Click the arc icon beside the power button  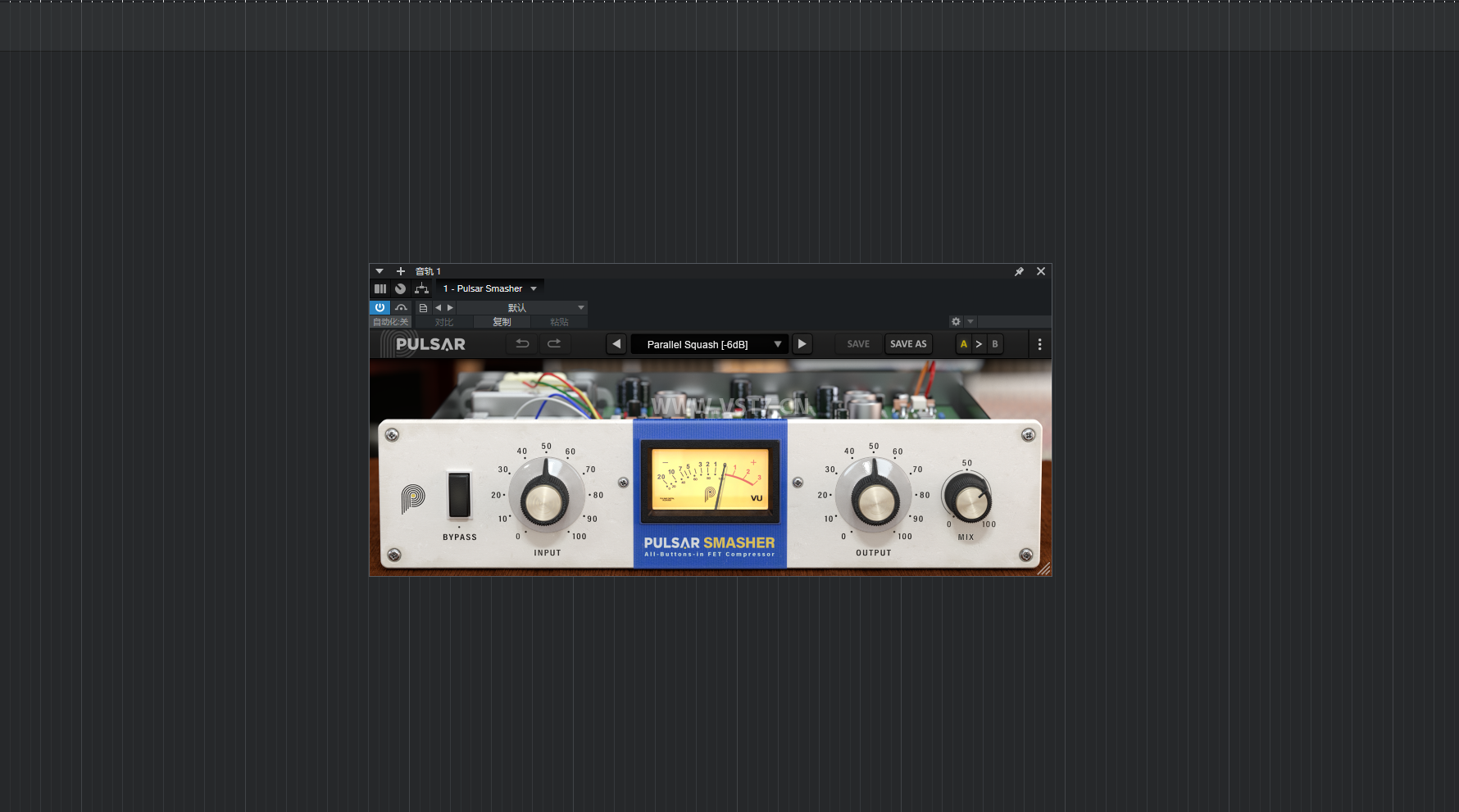point(401,308)
